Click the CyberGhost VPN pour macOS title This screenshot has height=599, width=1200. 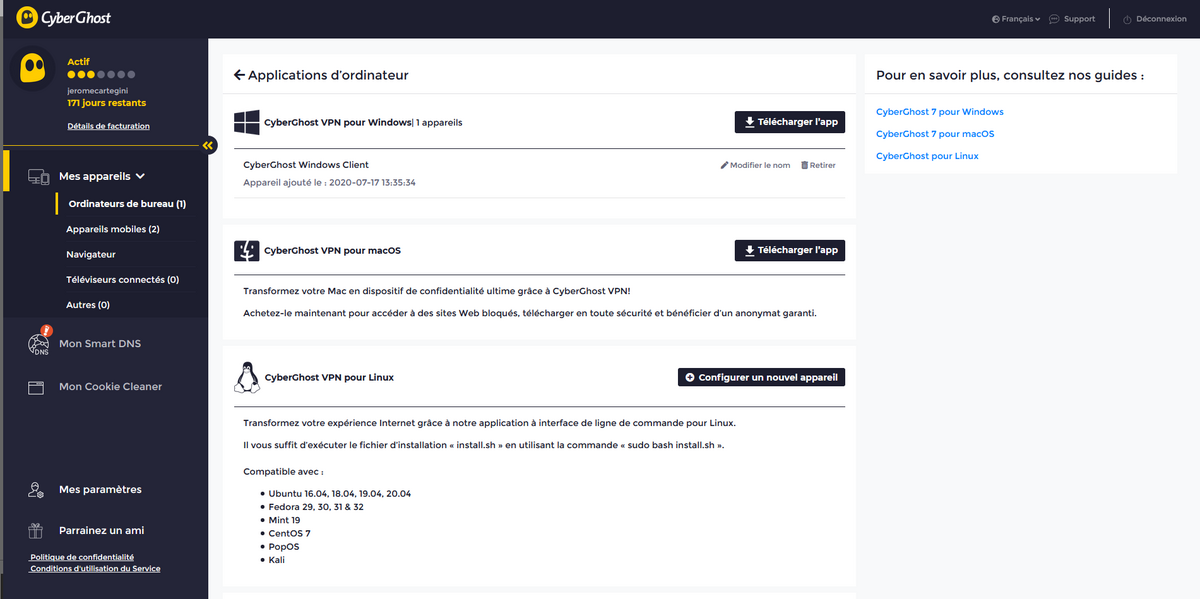tap(332, 250)
